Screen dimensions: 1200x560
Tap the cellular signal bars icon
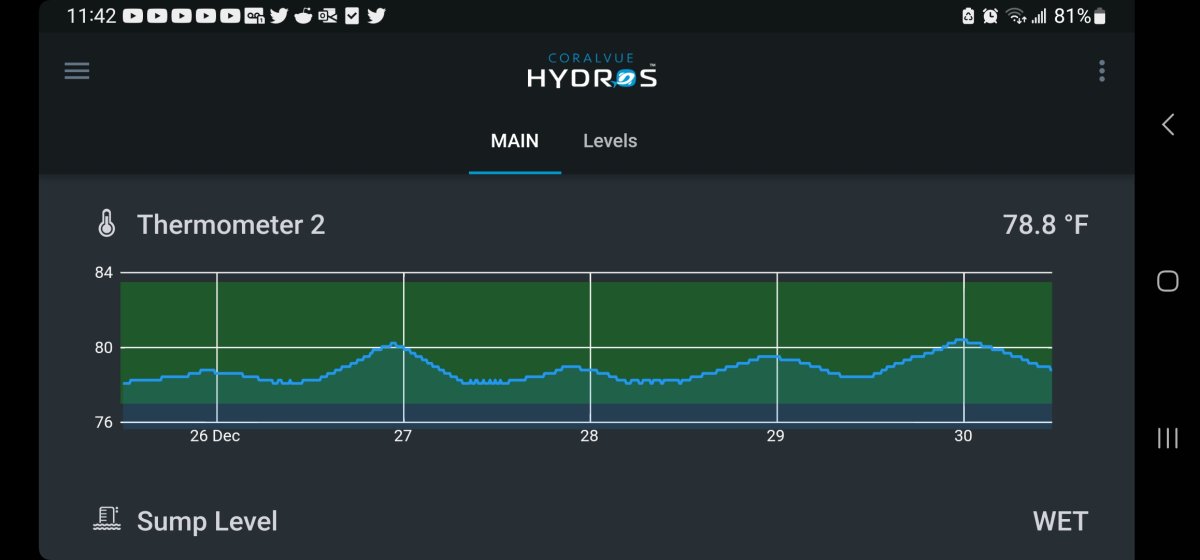point(1039,16)
